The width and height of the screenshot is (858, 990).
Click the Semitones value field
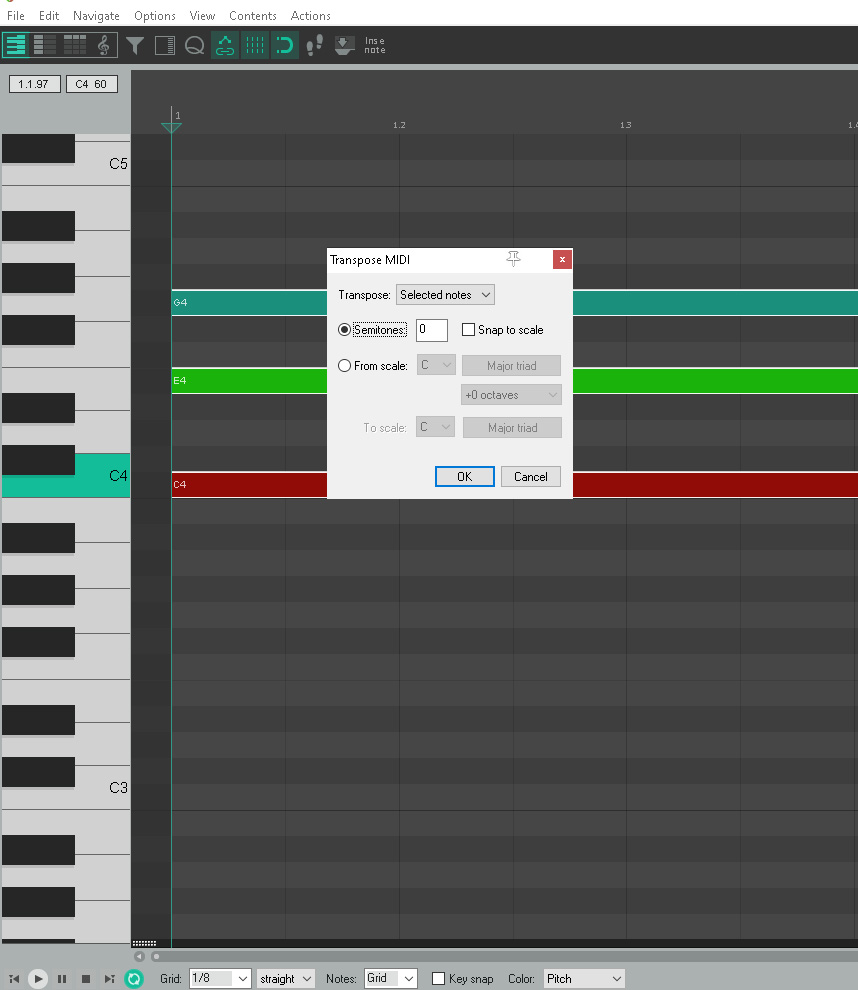(432, 330)
